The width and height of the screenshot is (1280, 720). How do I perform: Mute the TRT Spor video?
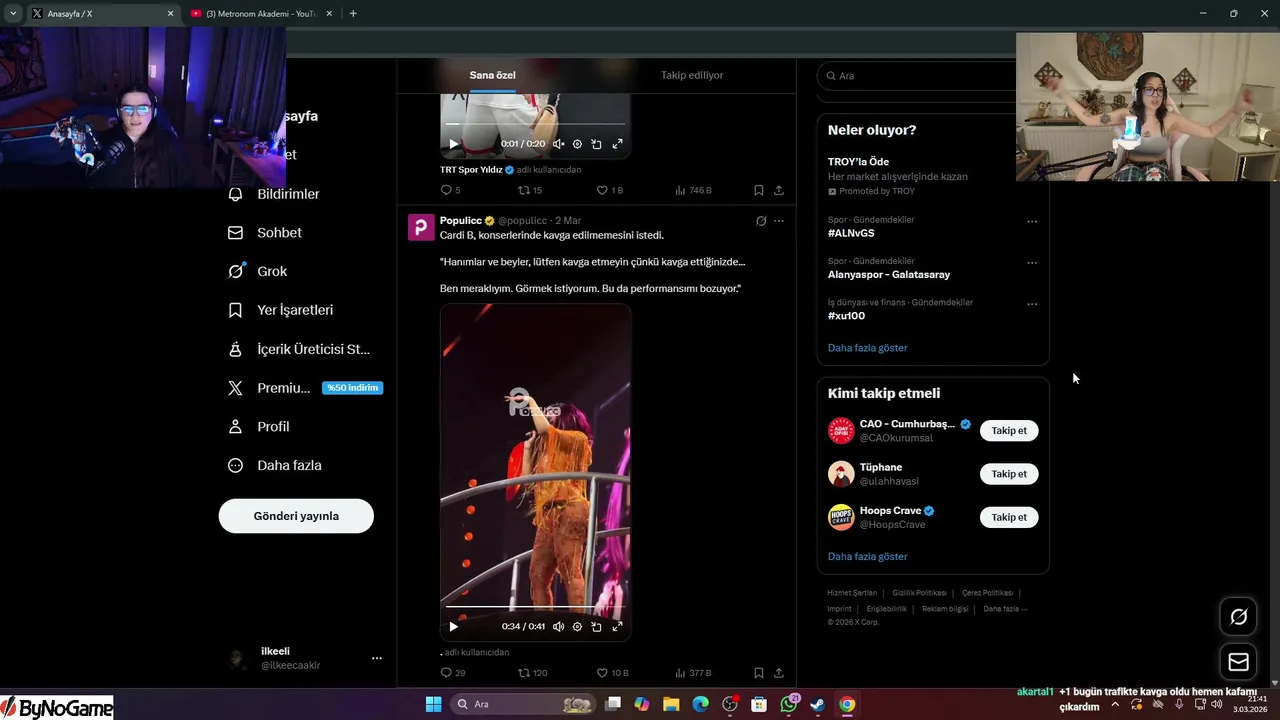tap(558, 144)
